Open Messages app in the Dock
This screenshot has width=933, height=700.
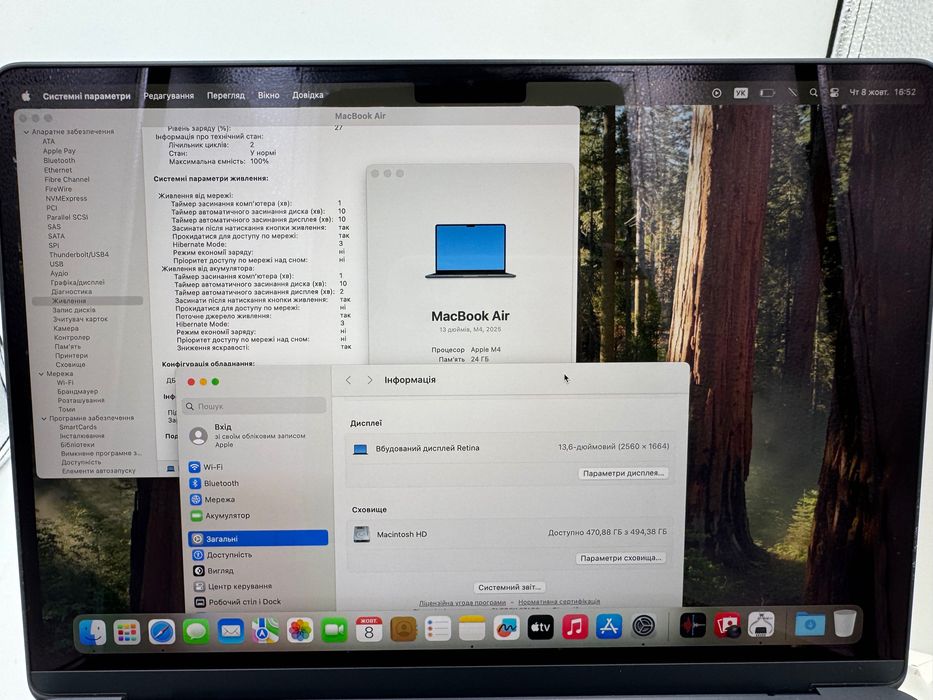coord(196,631)
